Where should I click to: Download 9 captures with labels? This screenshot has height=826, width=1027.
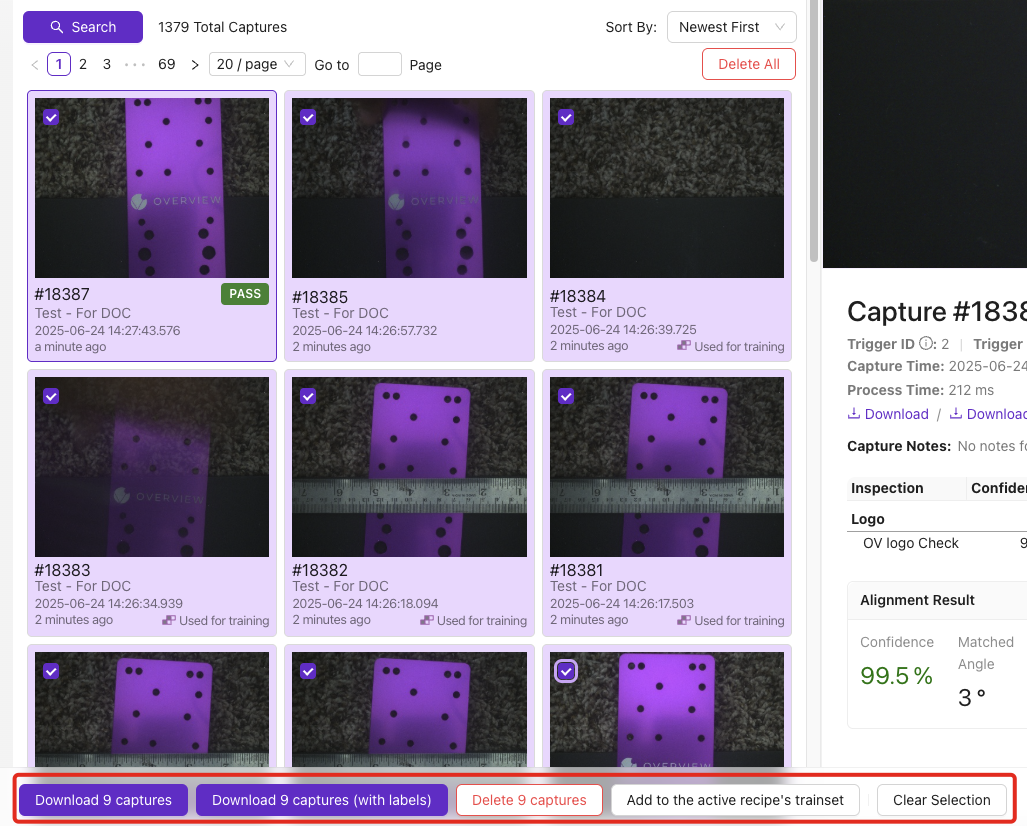pyautogui.click(x=321, y=800)
